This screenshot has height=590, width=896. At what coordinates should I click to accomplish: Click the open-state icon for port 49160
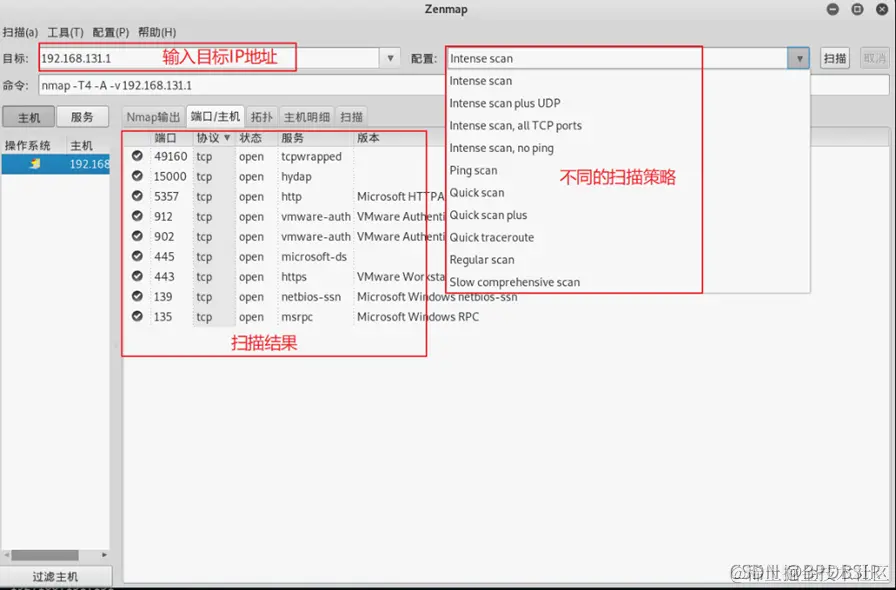[x=137, y=156]
